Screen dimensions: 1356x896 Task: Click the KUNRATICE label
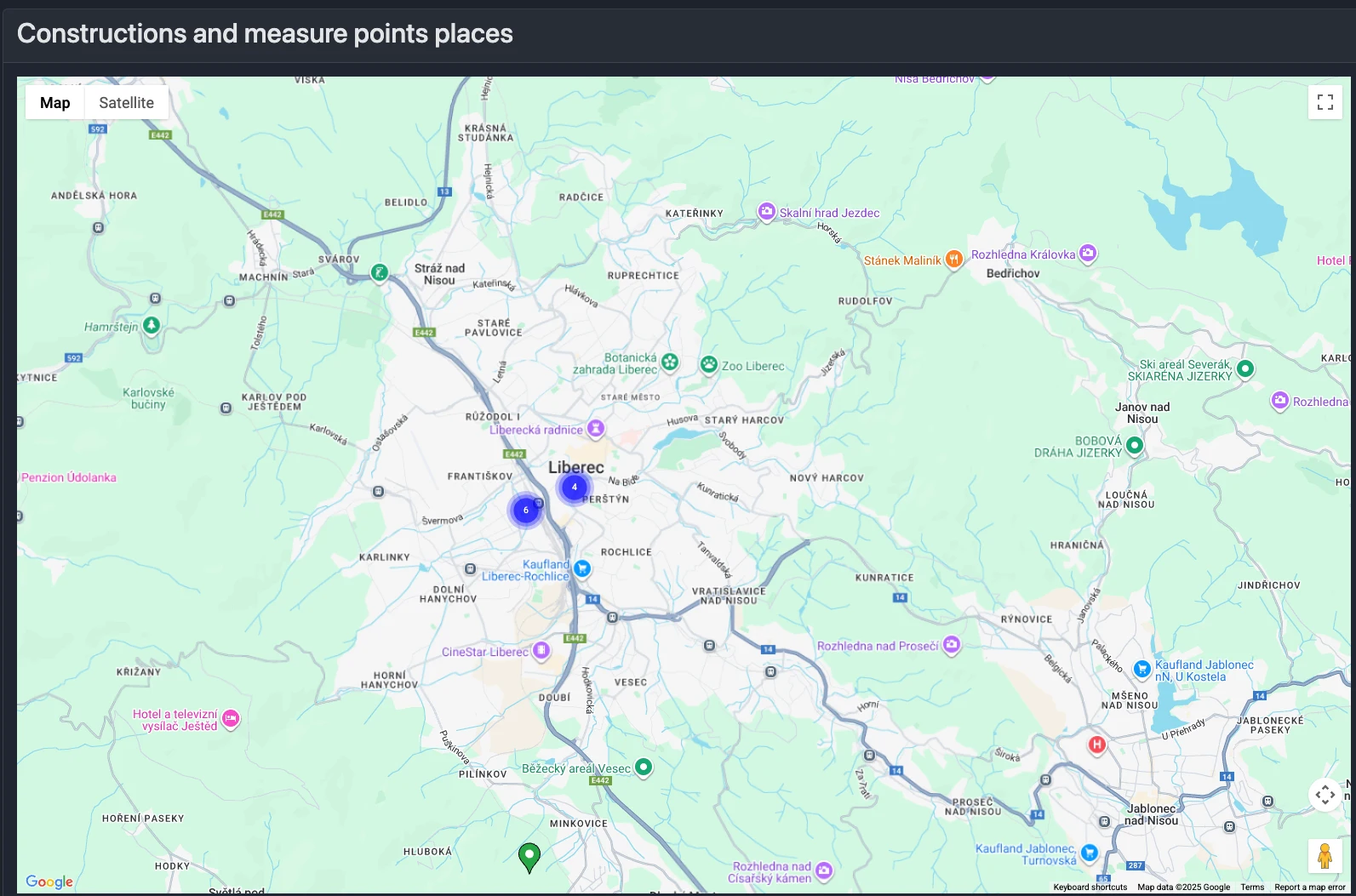pyautogui.click(x=884, y=578)
